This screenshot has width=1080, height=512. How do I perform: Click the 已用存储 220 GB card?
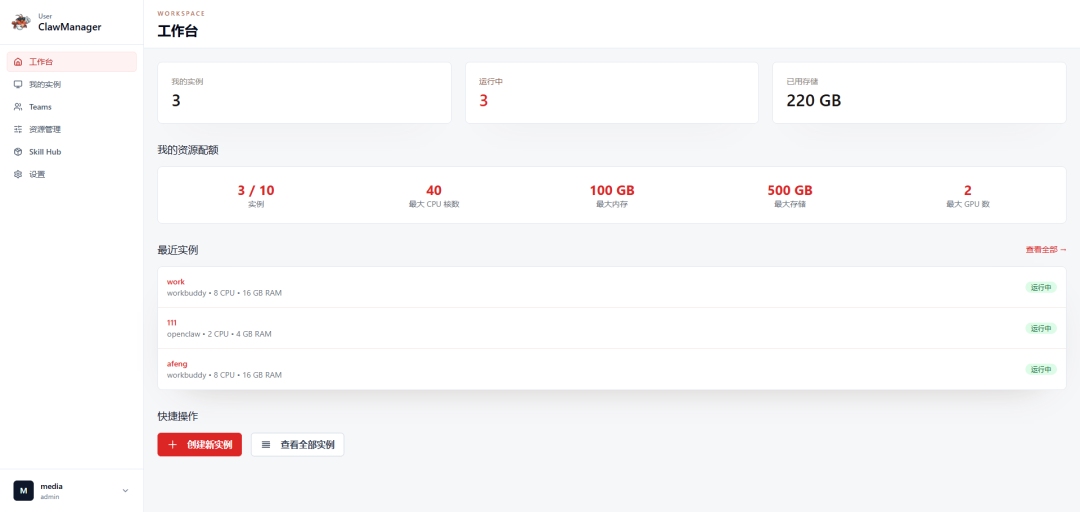pos(920,93)
